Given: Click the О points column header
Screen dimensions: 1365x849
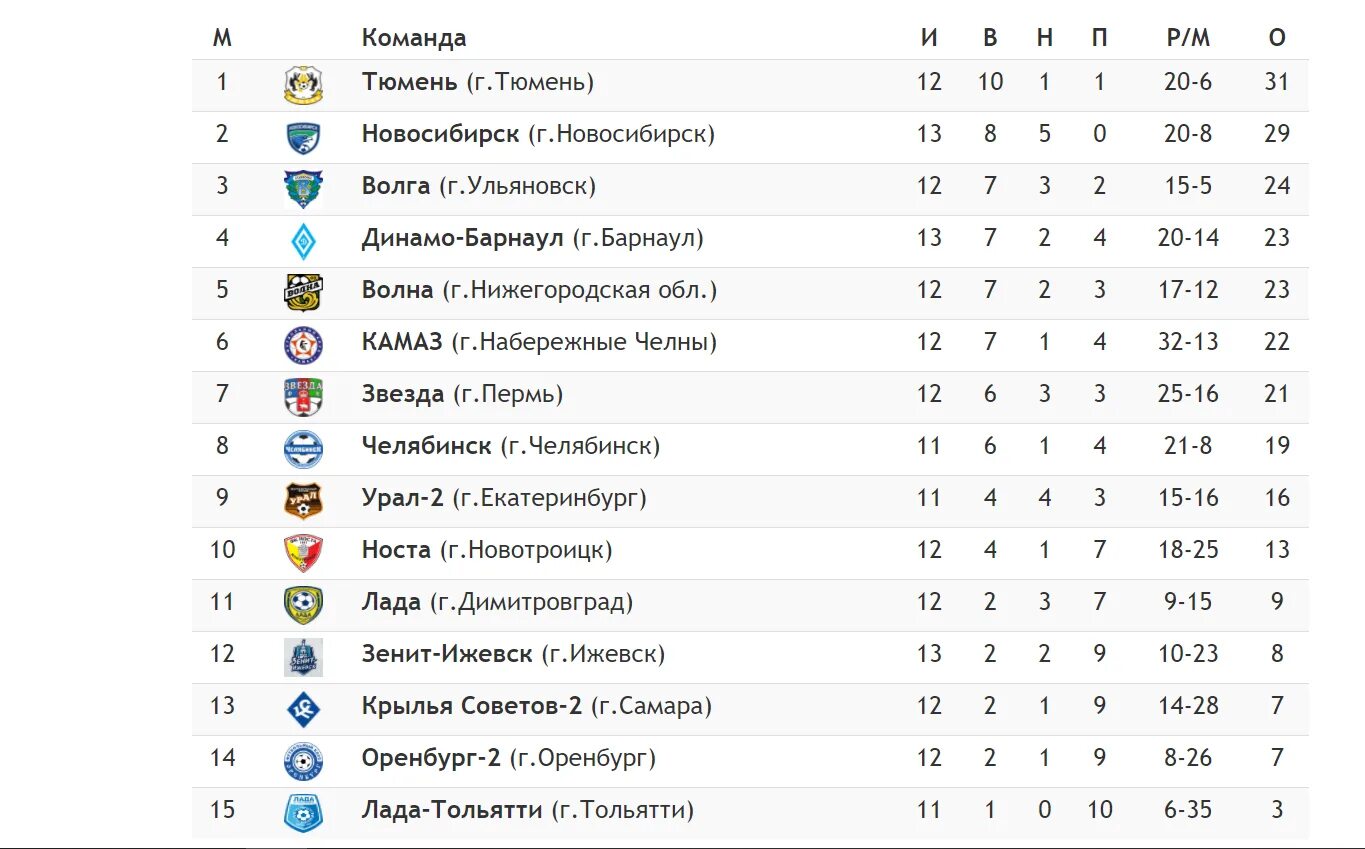Looking at the screenshot, I should pyautogui.click(x=1277, y=38).
